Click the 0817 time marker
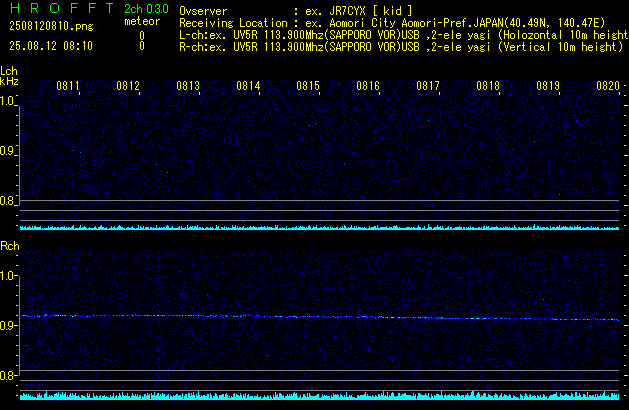The width and height of the screenshot is (629, 410). (428, 86)
